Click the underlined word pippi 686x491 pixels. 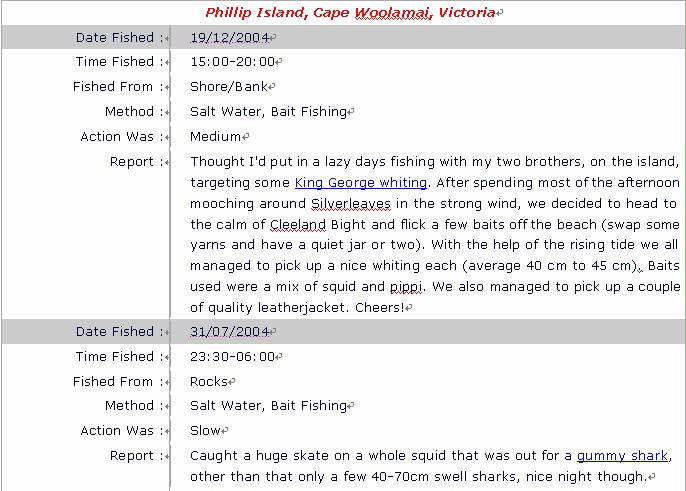[x=406, y=287]
